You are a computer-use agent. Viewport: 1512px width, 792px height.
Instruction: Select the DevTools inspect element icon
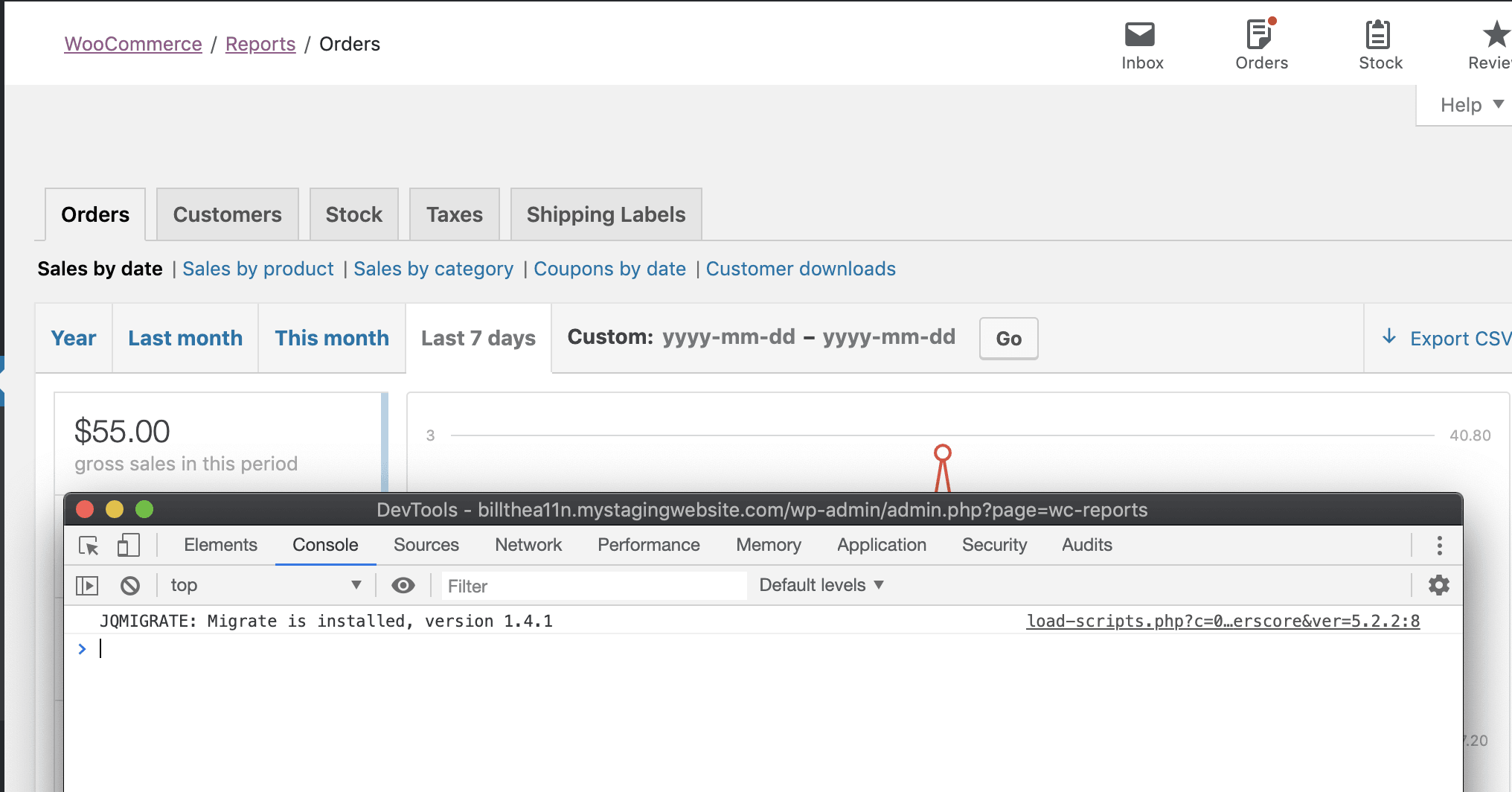[x=89, y=546]
